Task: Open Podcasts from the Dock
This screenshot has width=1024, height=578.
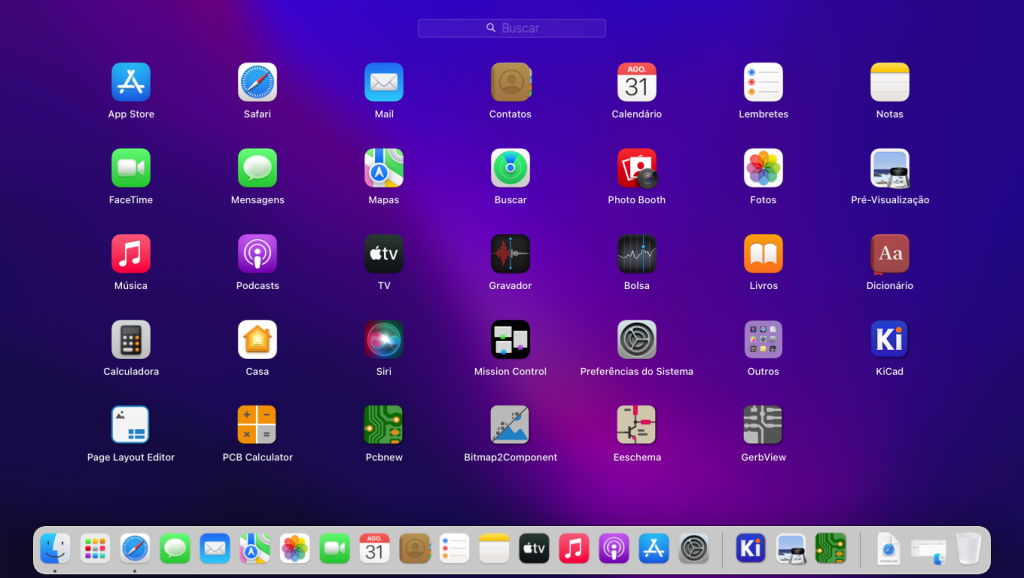Action: (x=614, y=549)
